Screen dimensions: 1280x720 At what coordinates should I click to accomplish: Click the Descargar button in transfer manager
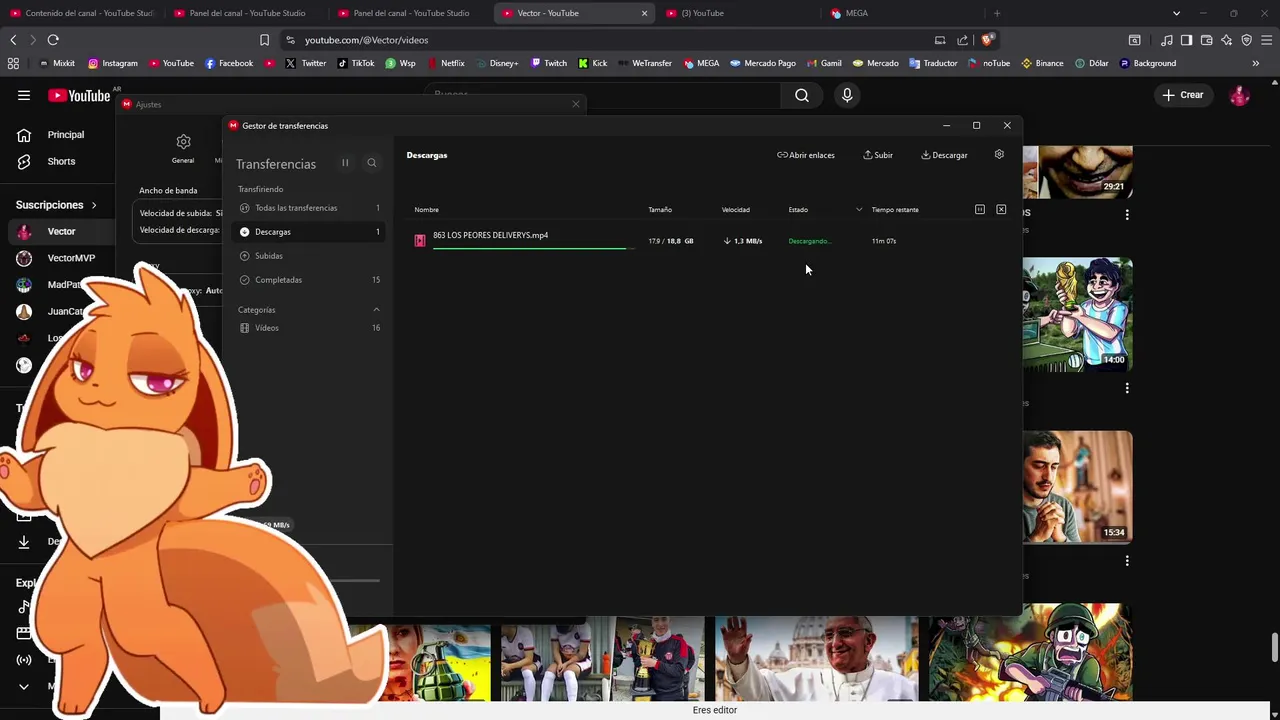pos(944,155)
